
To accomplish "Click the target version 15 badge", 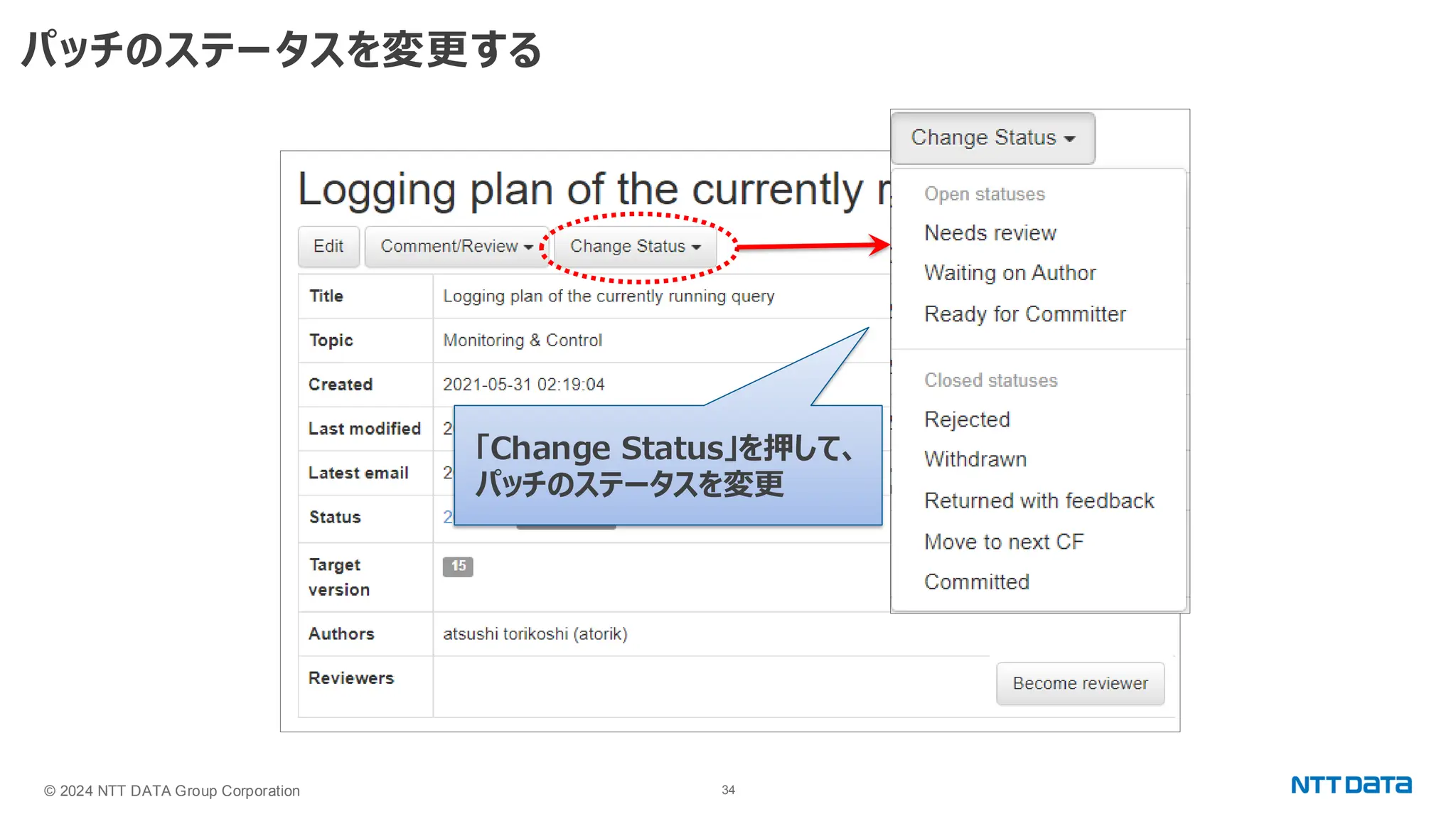I will (x=458, y=566).
